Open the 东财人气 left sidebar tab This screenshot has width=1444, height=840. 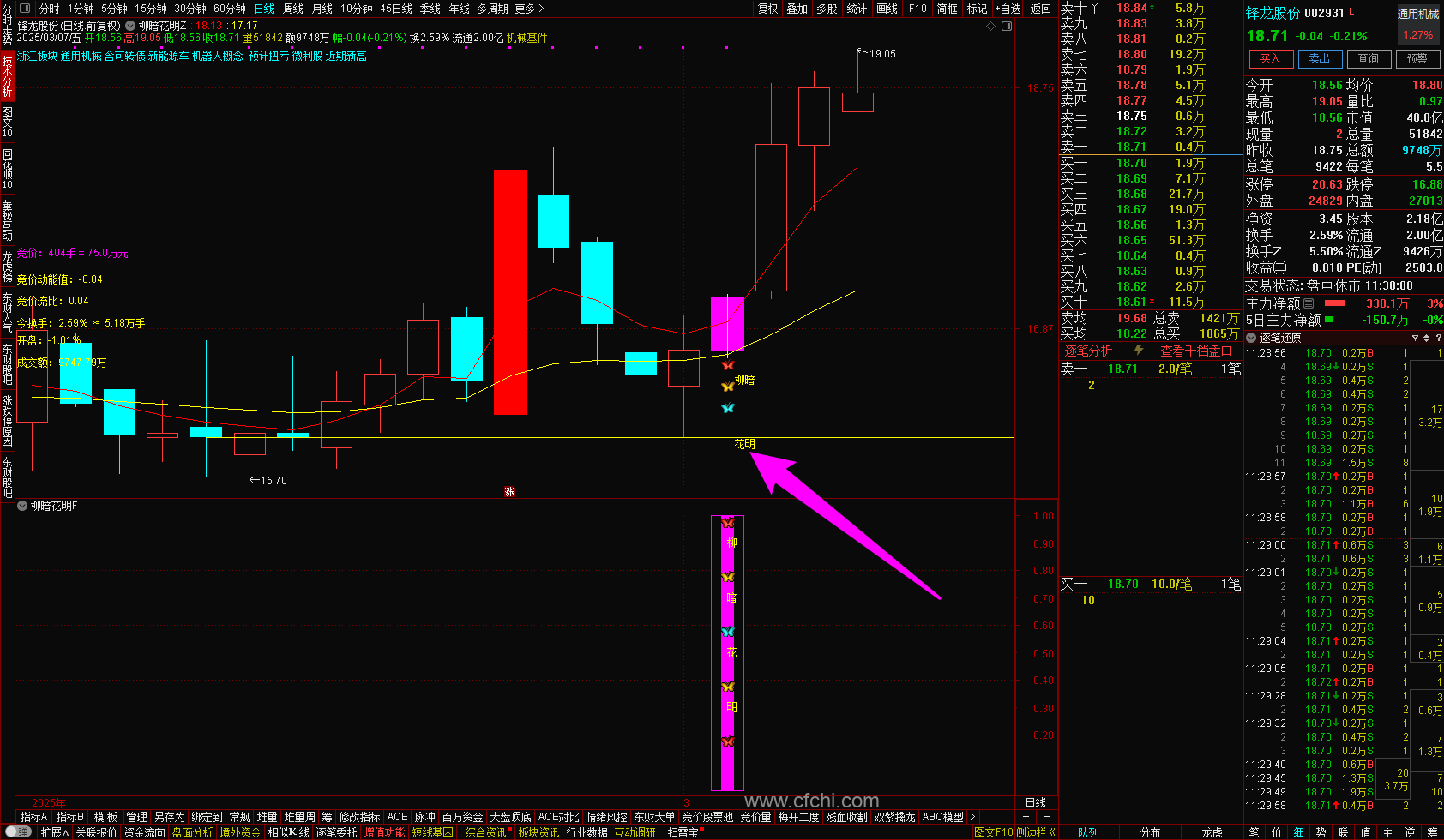pyautogui.click(x=8, y=314)
